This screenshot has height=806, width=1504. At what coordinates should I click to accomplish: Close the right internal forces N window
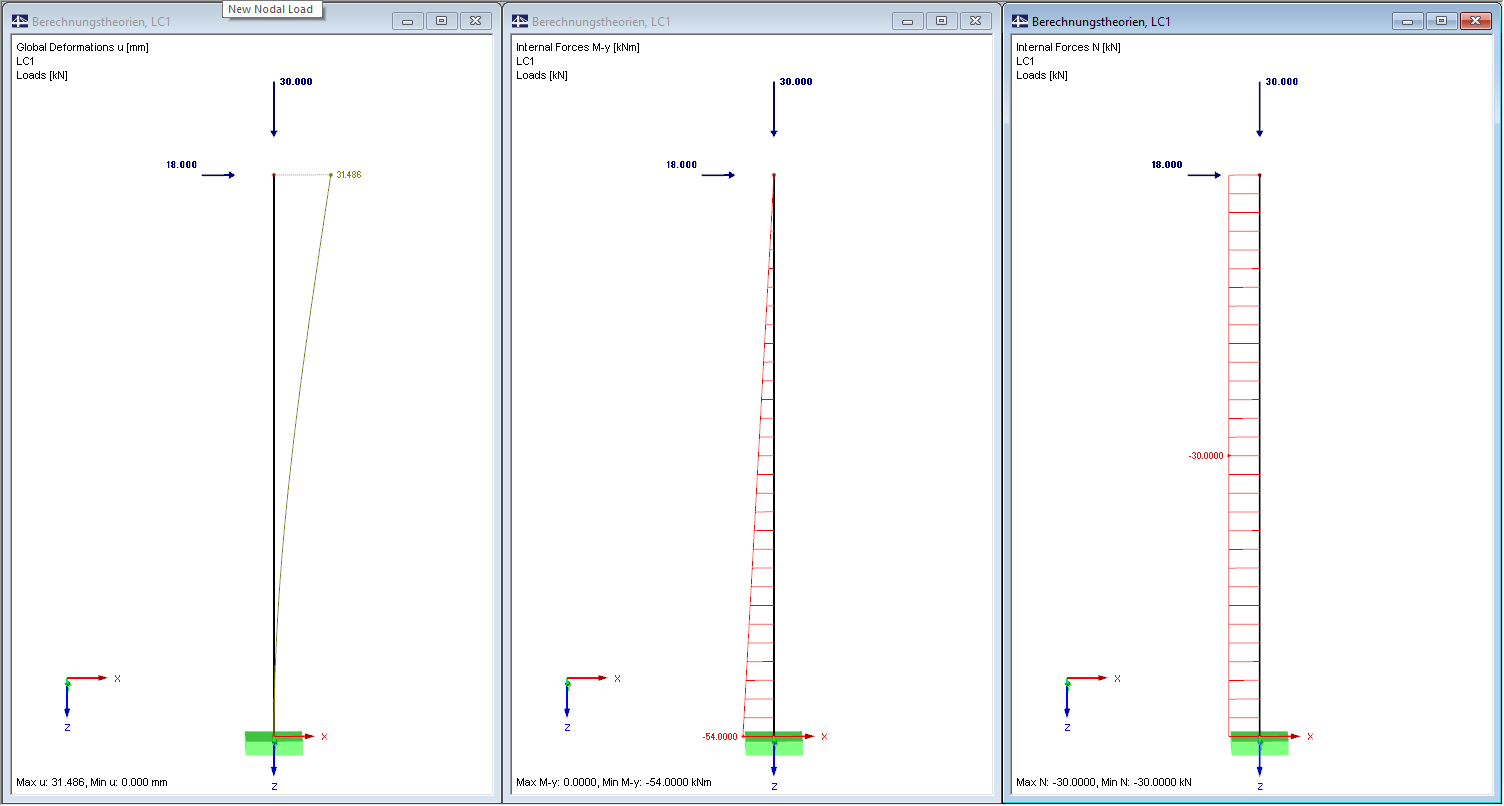pos(1475,21)
